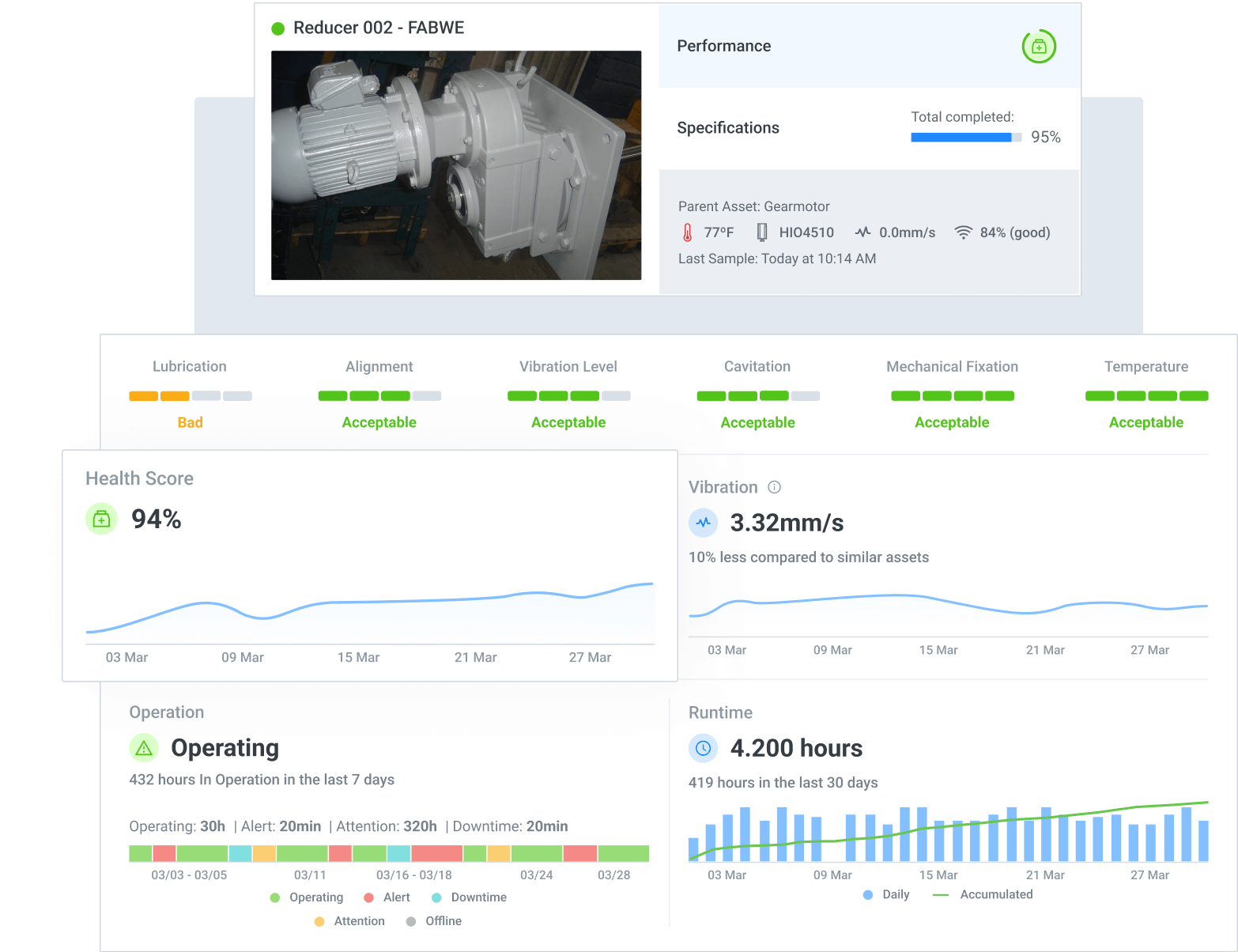The width and height of the screenshot is (1238, 952).
Task: Open the Performance tab
Action: (x=723, y=46)
